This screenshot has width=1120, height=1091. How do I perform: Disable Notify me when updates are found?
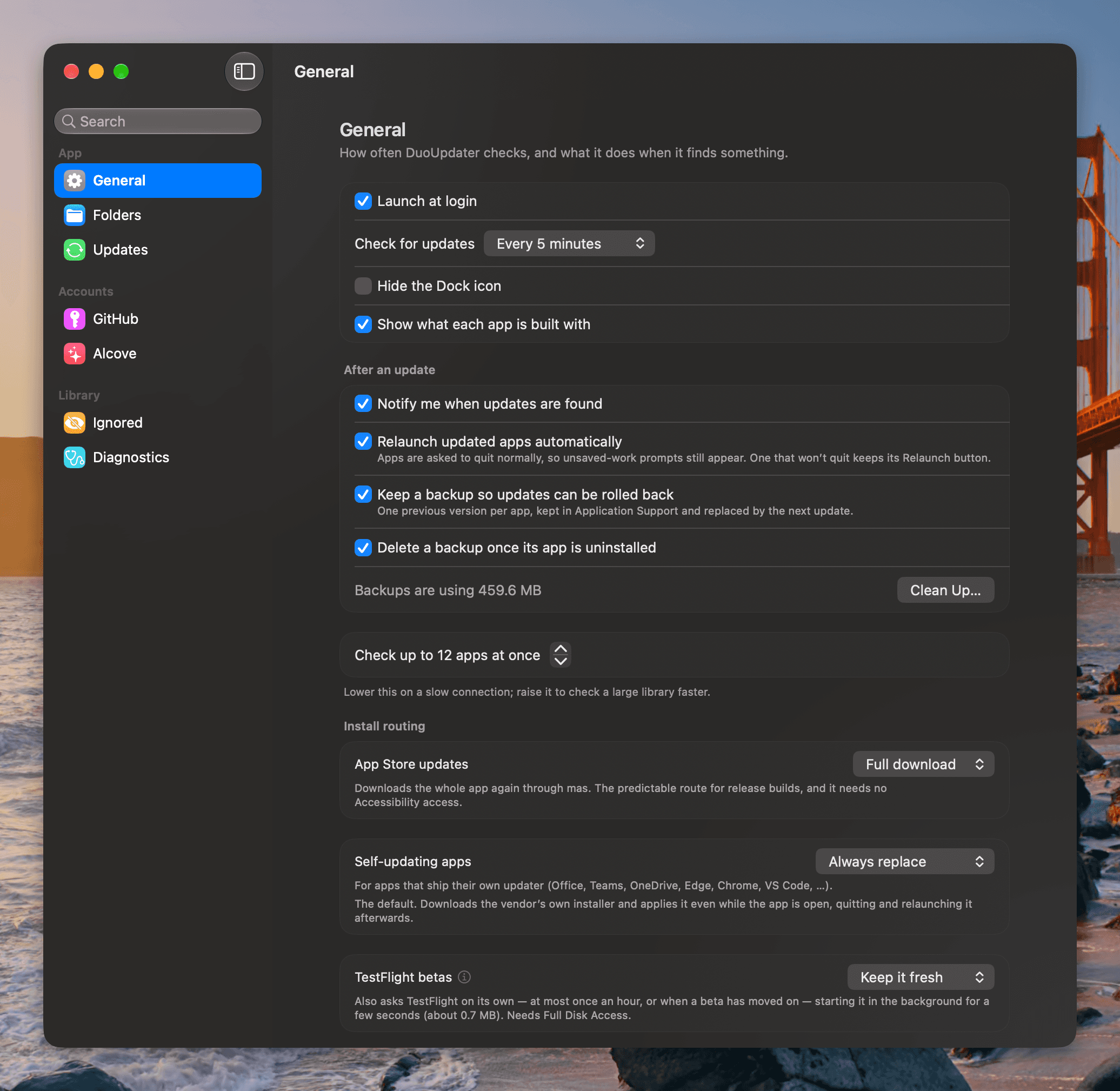pyautogui.click(x=363, y=404)
